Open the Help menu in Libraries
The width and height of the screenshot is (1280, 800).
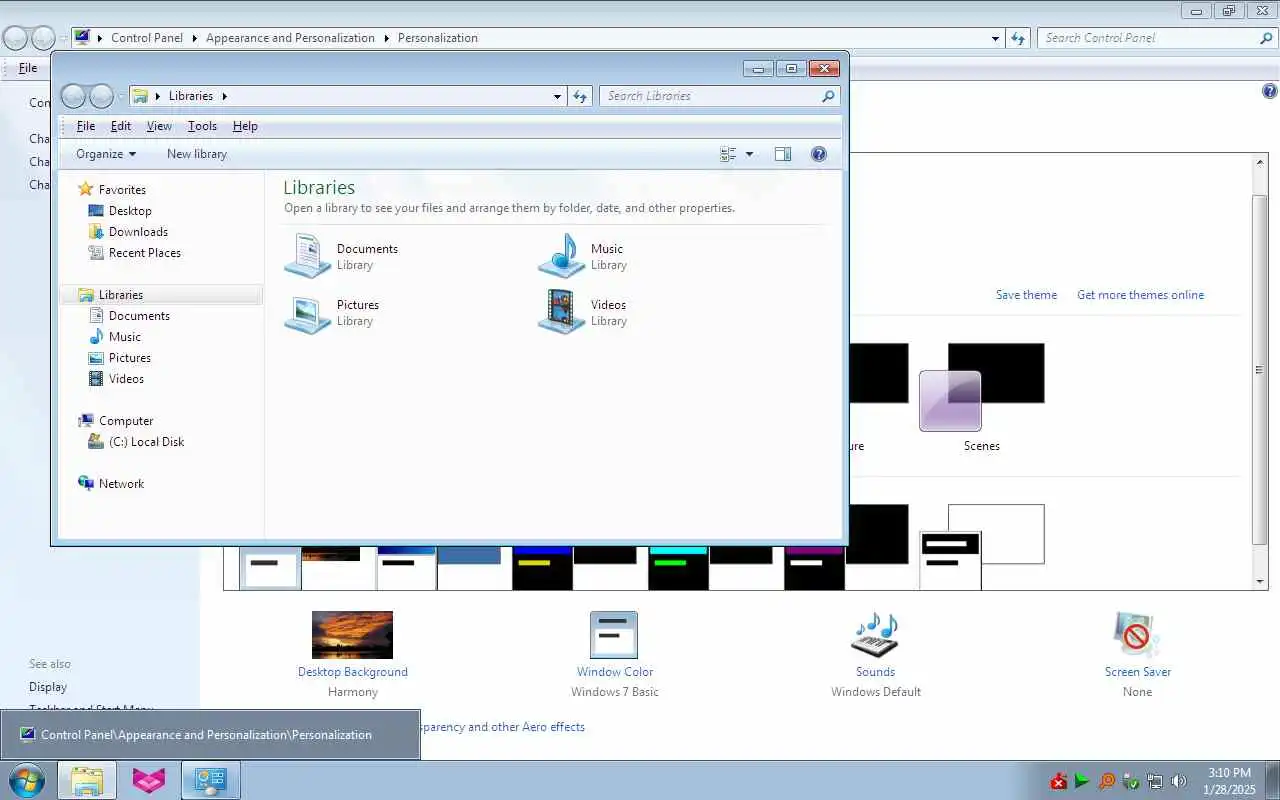click(x=245, y=126)
